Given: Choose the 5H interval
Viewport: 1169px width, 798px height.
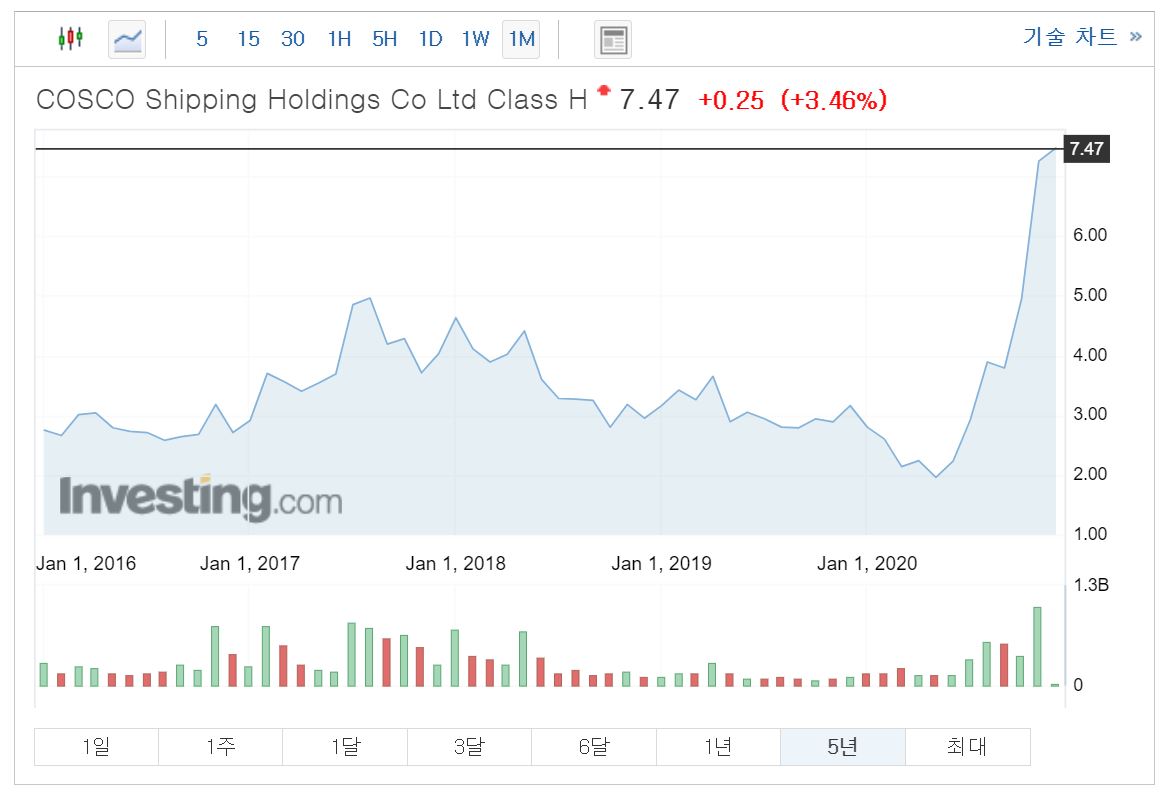Looking at the screenshot, I should tap(385, 39).
